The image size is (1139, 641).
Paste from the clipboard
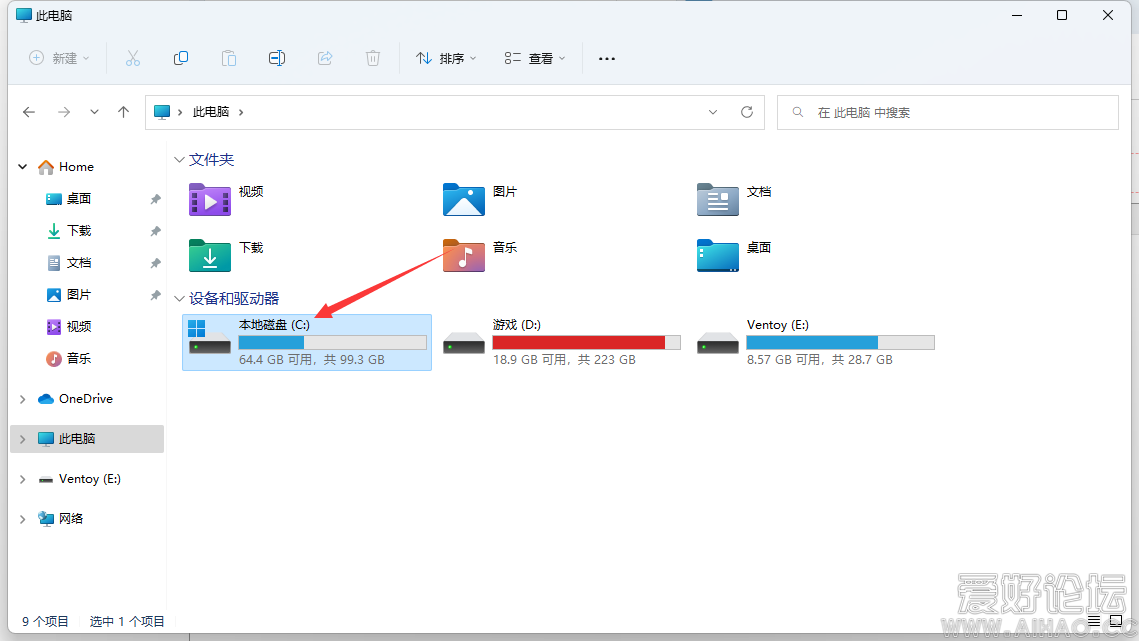[x=229, y=58]
